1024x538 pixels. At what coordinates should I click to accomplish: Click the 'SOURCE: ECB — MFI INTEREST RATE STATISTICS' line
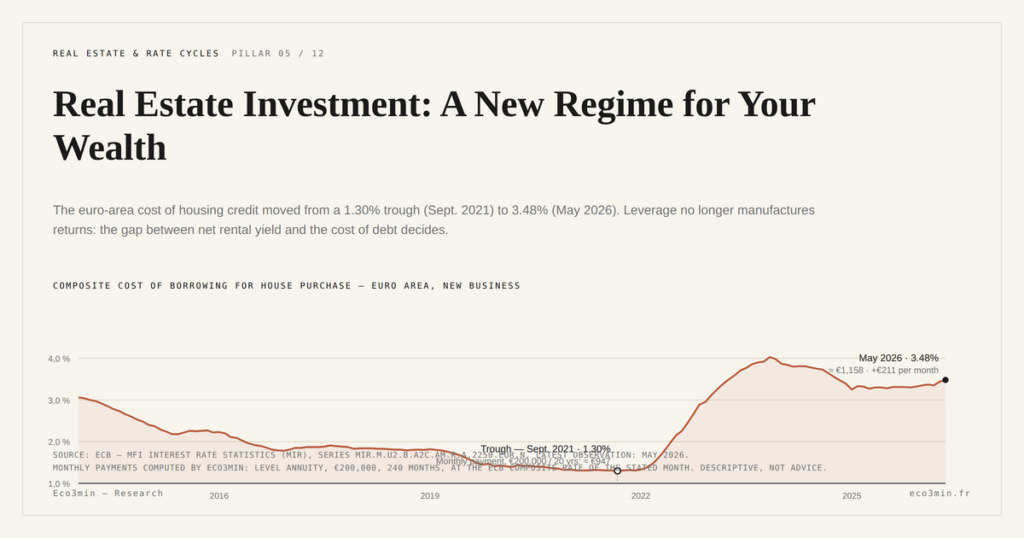point(370,455)
